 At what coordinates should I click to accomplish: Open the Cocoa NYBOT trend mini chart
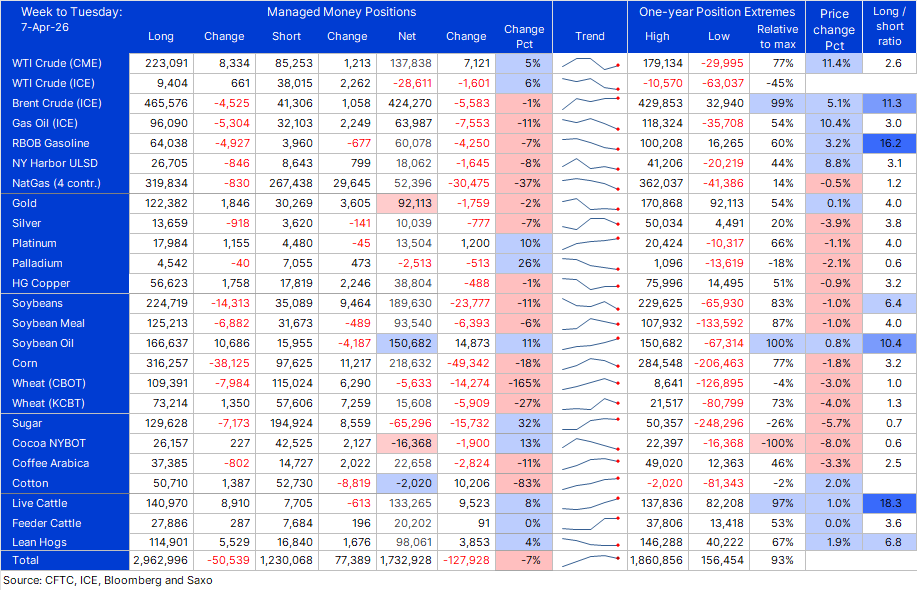coord(589,443)
